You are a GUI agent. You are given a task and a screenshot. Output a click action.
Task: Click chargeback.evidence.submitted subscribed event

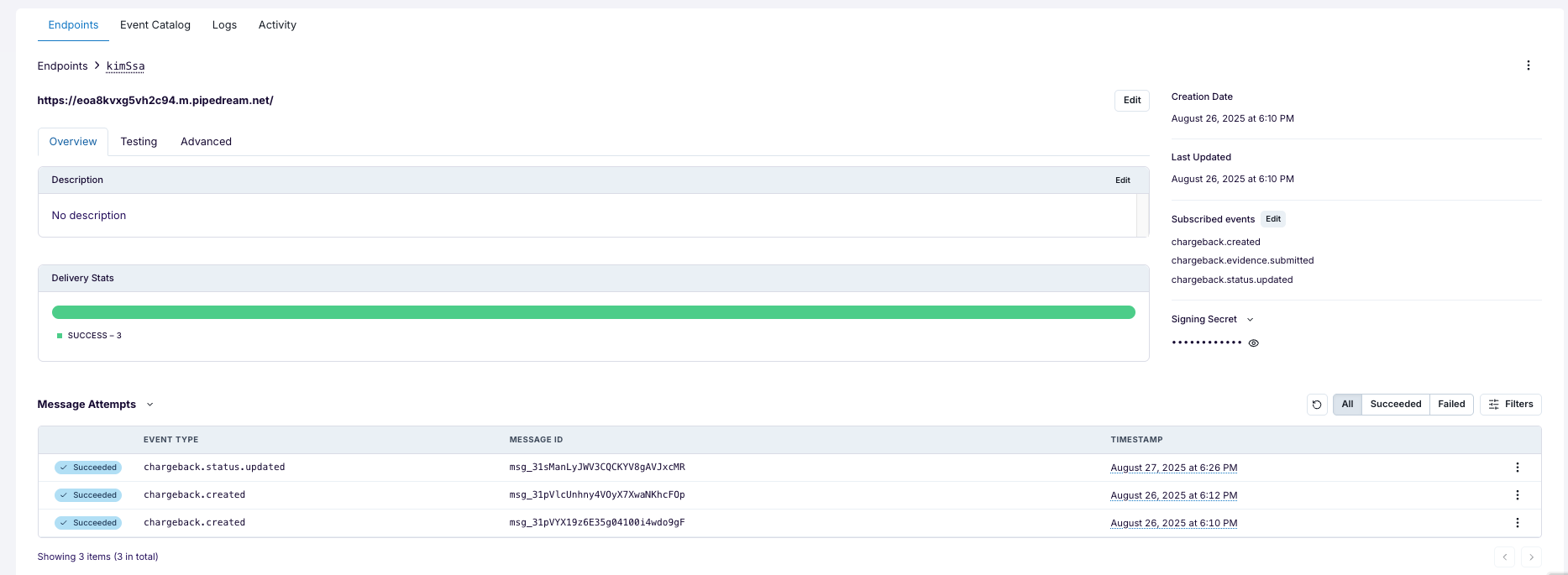tap(1242, 261)
